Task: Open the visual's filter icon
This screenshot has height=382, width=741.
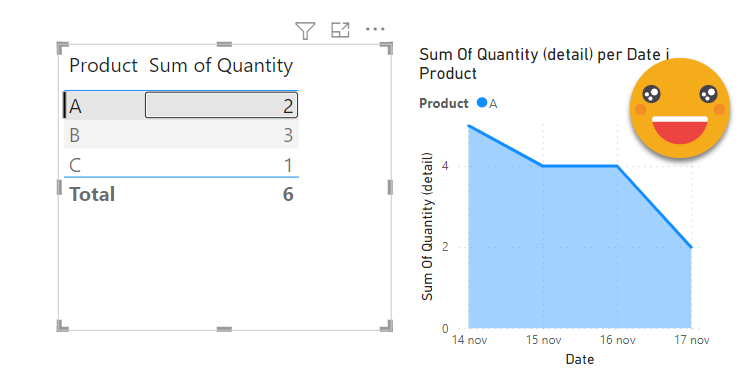Action: pyautogui.click(x=305, y=31)
